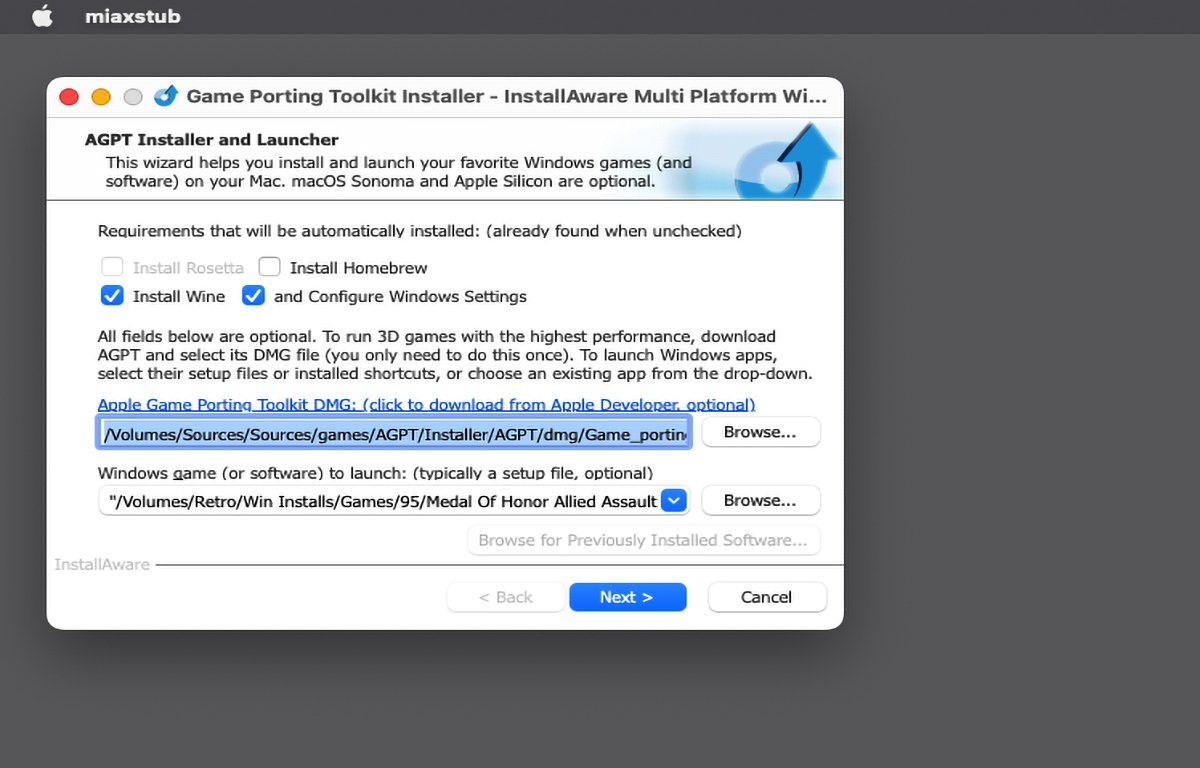
Task: Click into the AGPT DMG path field
Action: [394, 433]
